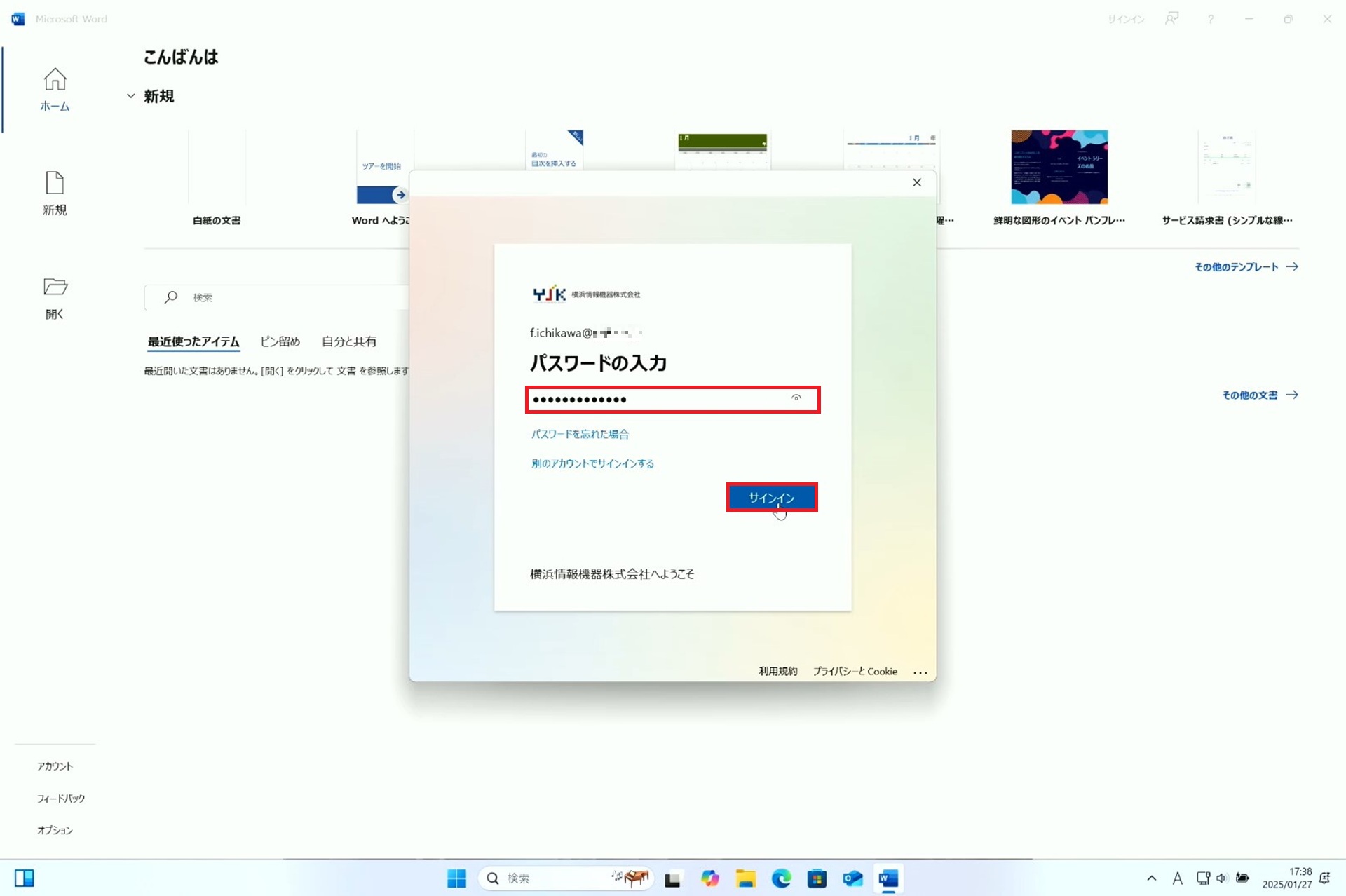
Task: Open Microsoft Store from the taskbar
Action: (817, 878)
